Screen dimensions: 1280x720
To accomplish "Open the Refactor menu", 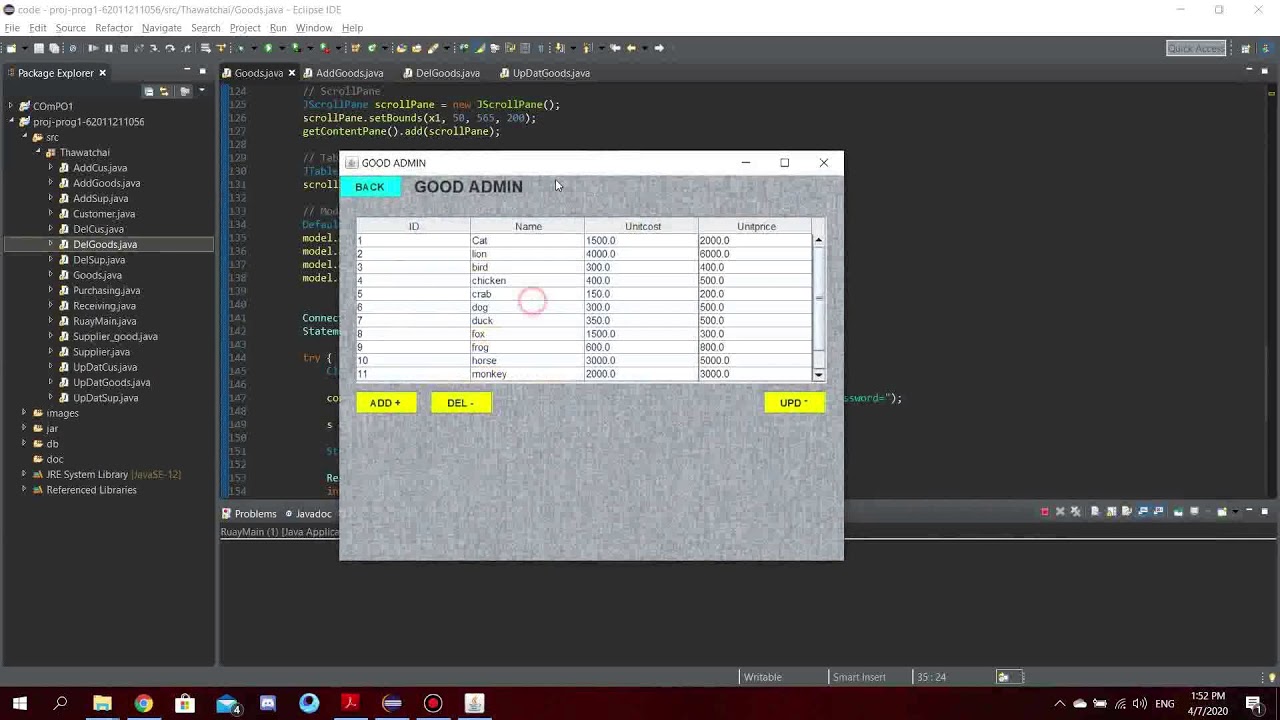I will (113, 28).
